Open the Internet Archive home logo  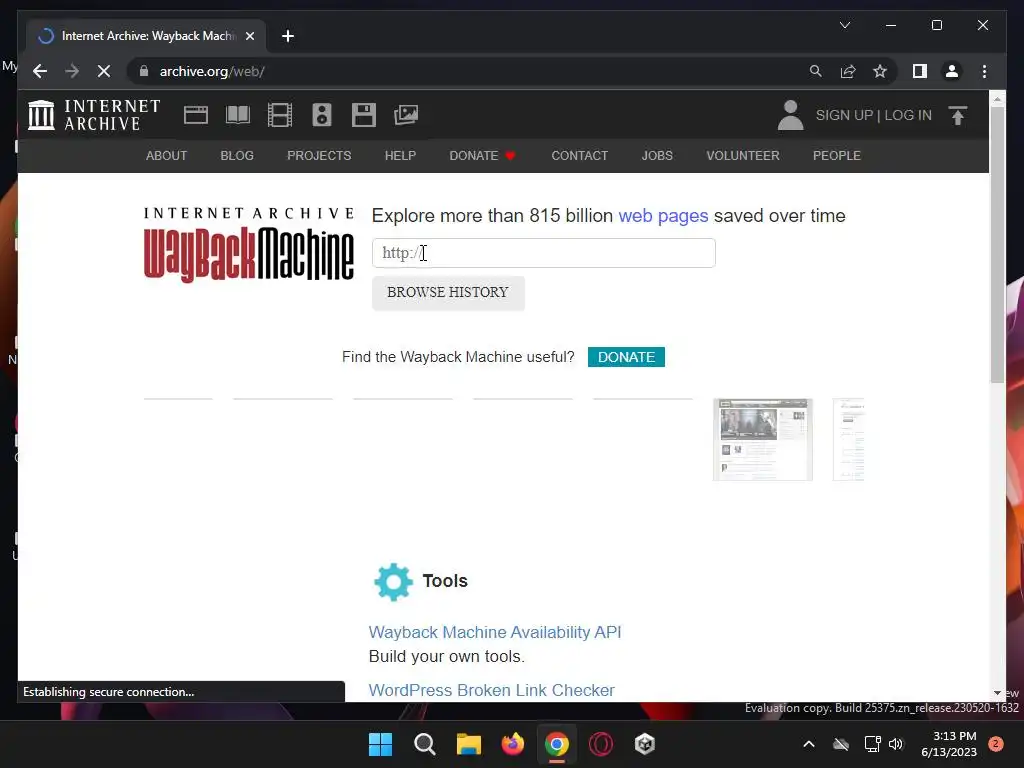[x=94, y=115]
